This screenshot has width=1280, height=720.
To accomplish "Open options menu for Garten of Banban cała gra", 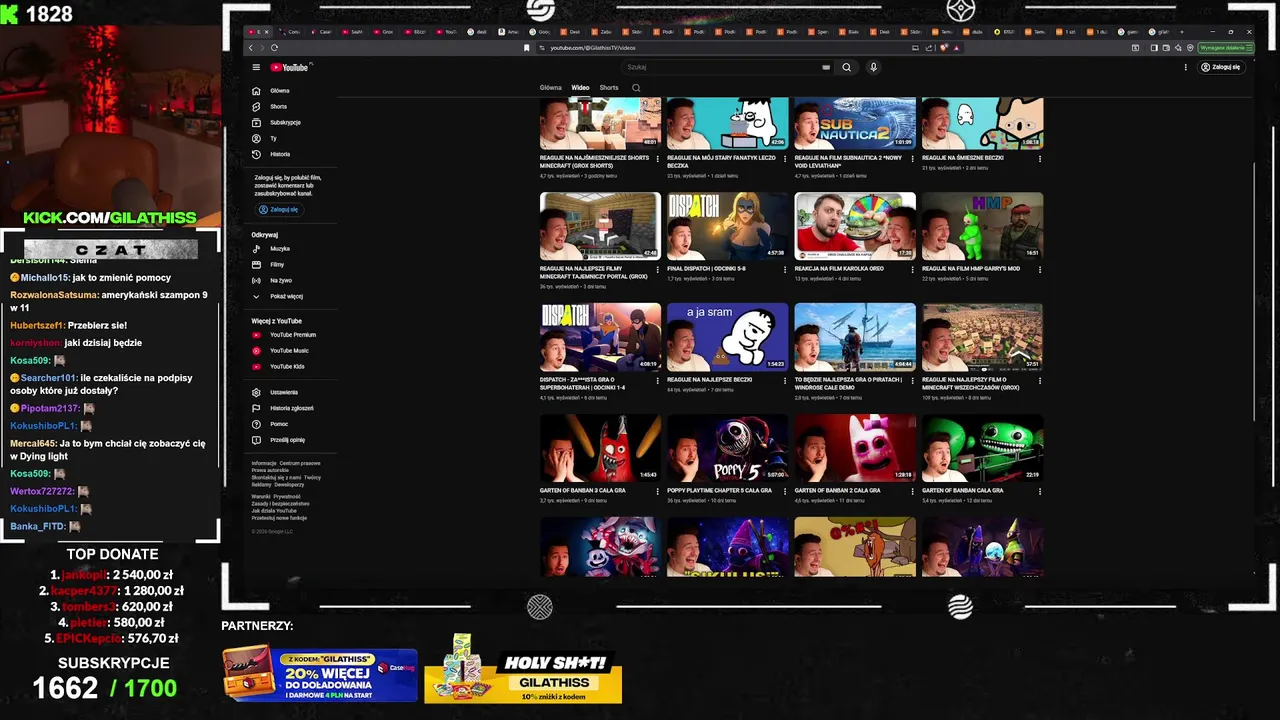I will 1040,491.
